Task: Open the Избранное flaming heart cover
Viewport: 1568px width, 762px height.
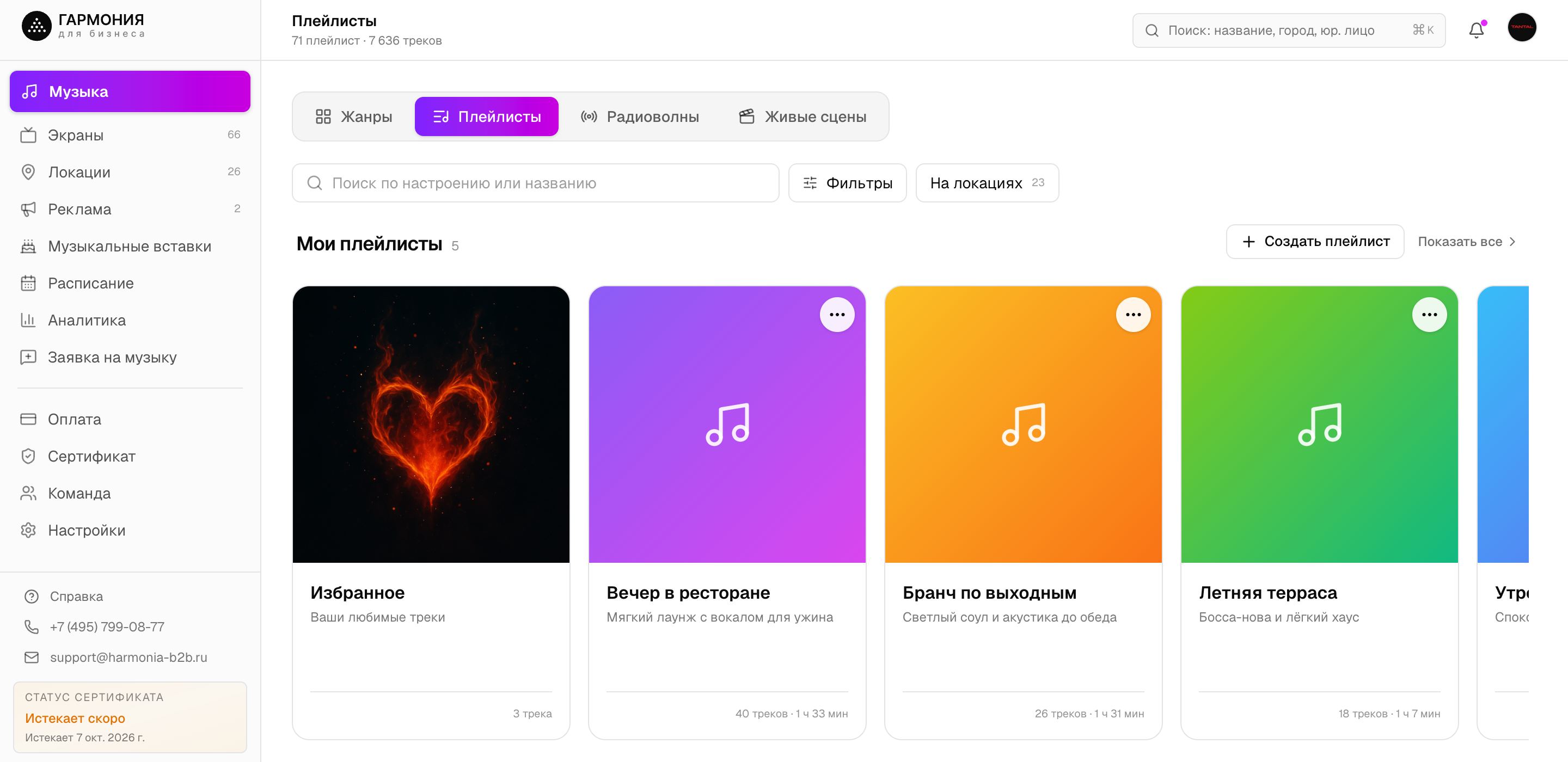Action: [431, 424]
